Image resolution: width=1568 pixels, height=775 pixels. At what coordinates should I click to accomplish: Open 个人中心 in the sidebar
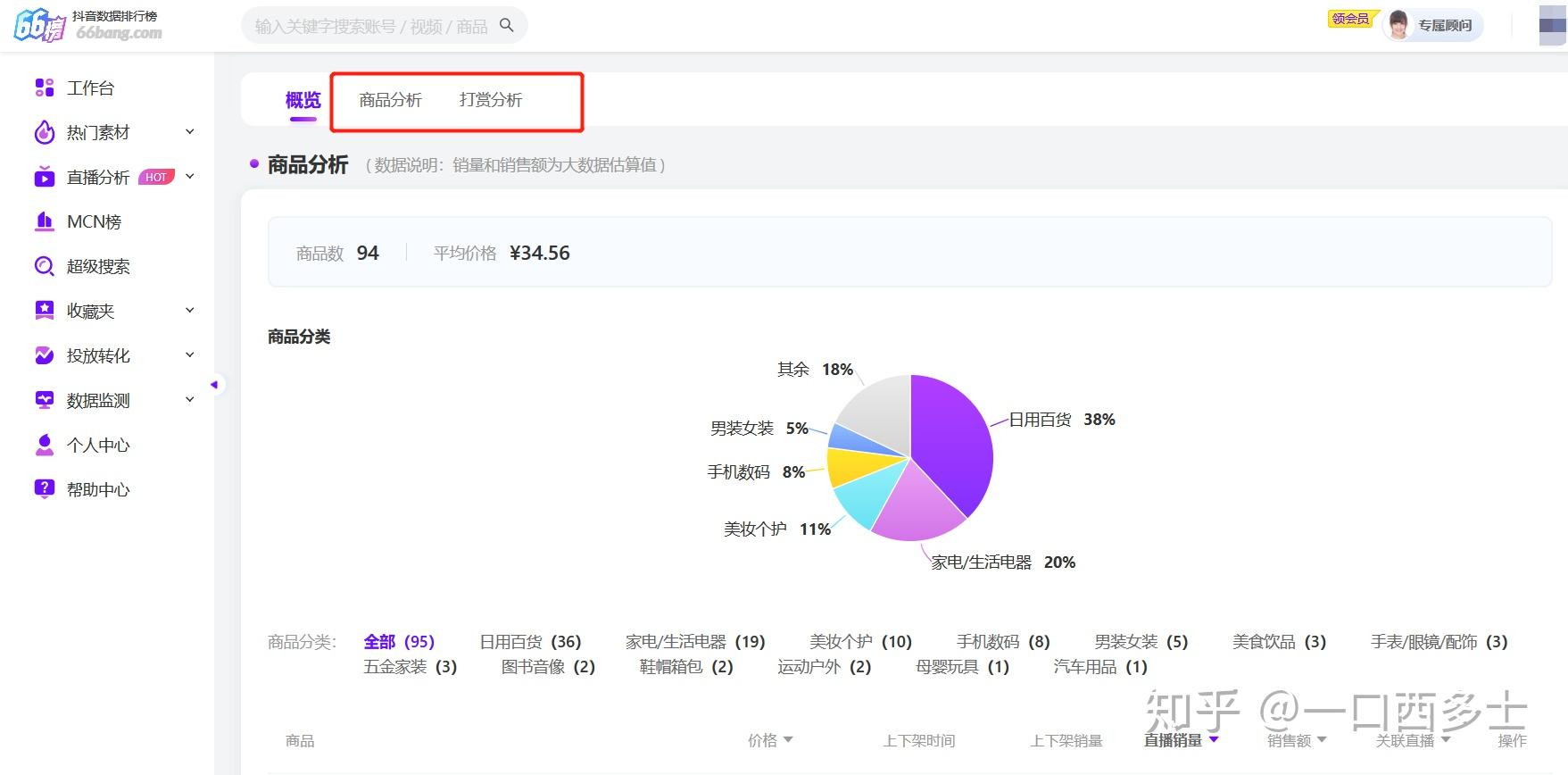pos(98,445)
